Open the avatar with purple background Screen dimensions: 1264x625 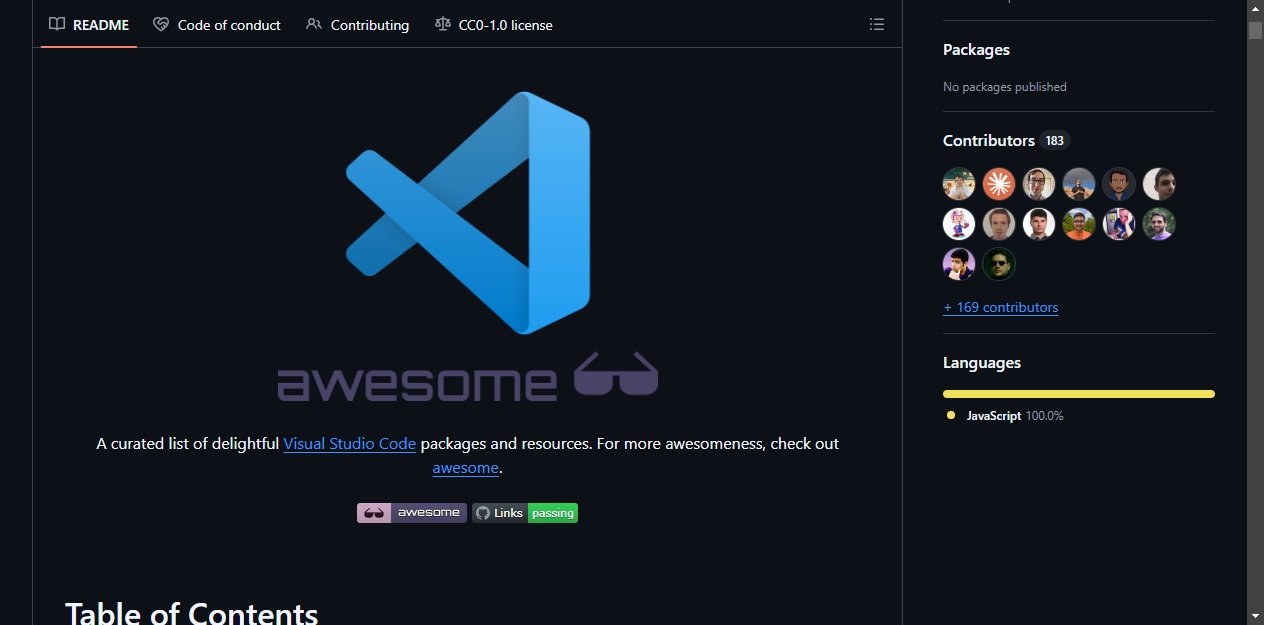coord(959,264)
